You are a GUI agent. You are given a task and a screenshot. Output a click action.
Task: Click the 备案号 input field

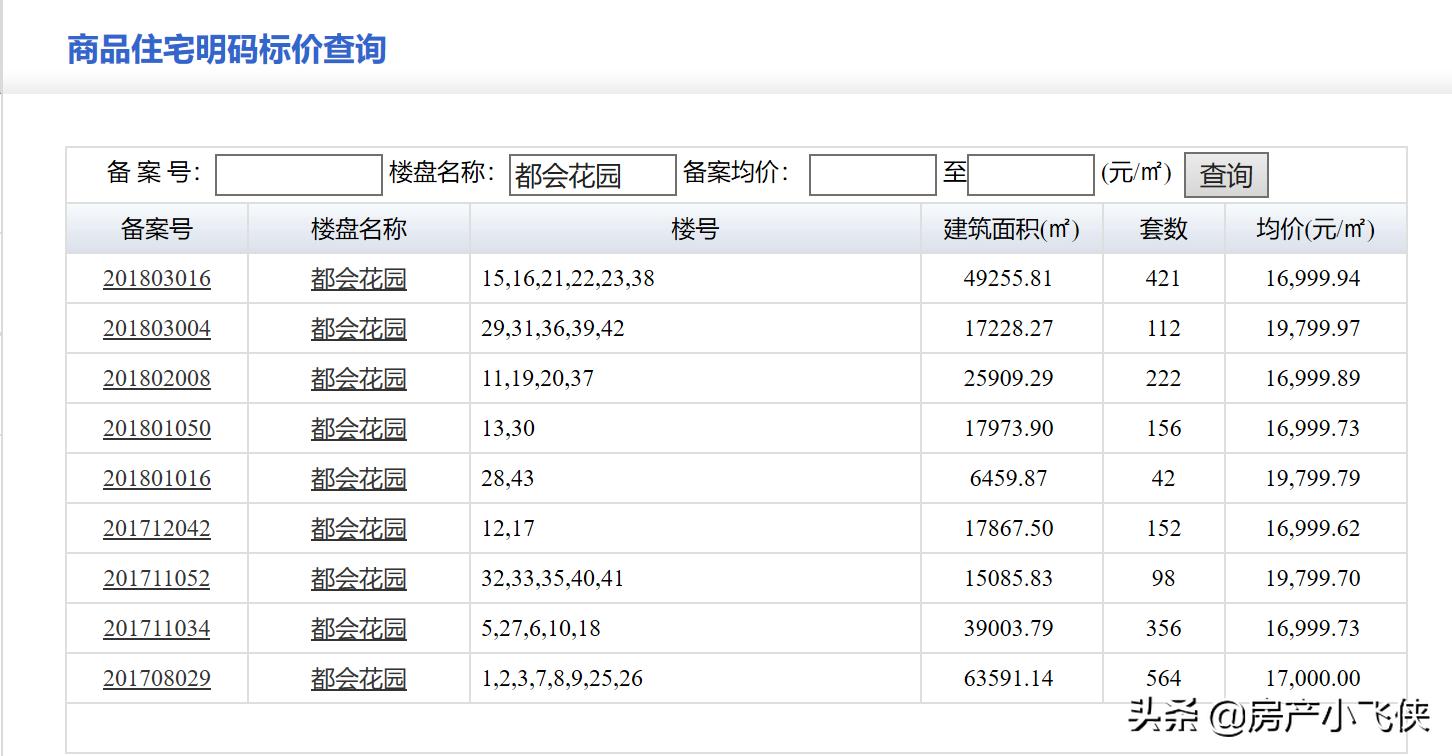pyautogui.click(x=298, y=174)
